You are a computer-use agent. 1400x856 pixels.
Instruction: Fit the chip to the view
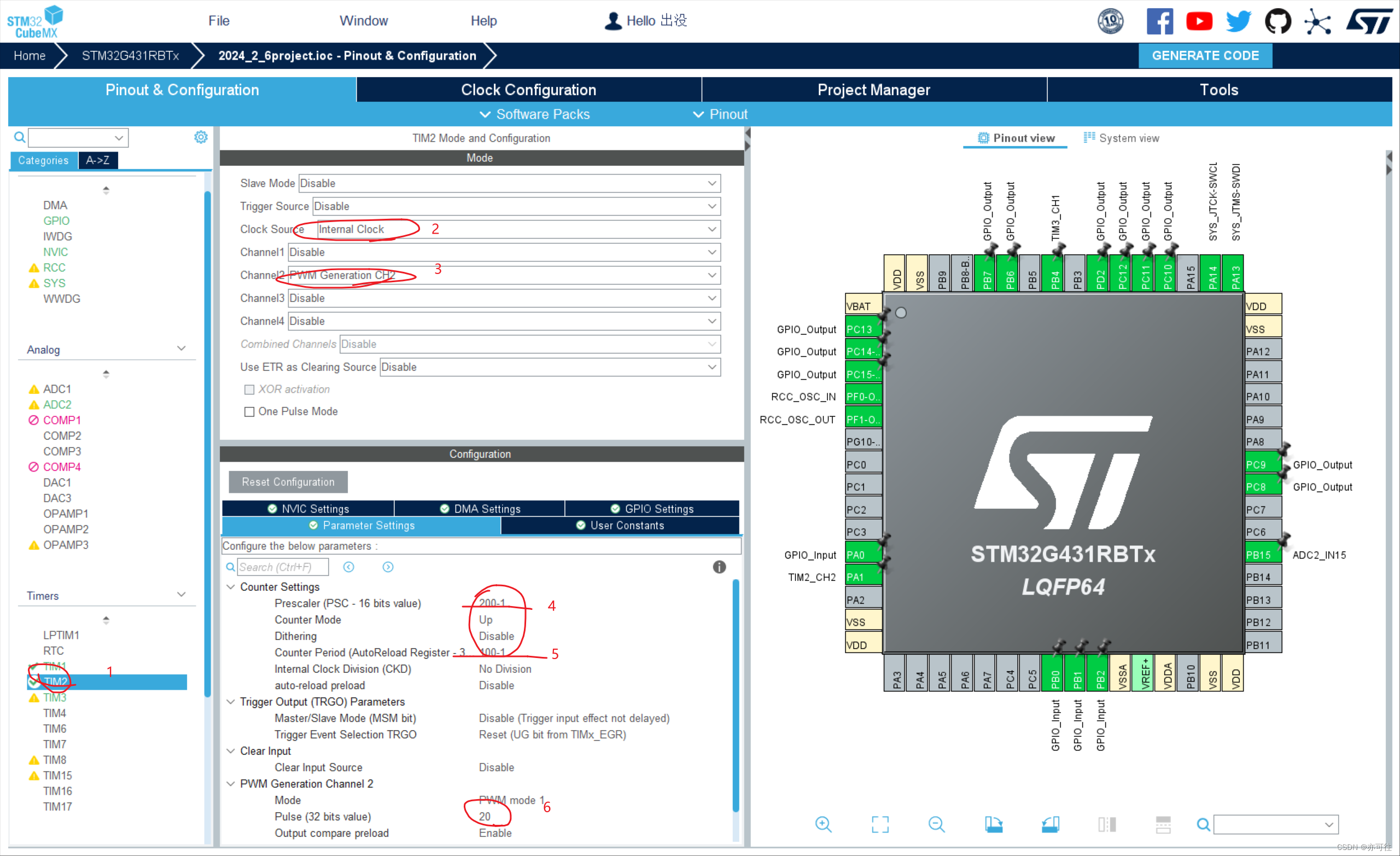[x=880, y=824]
